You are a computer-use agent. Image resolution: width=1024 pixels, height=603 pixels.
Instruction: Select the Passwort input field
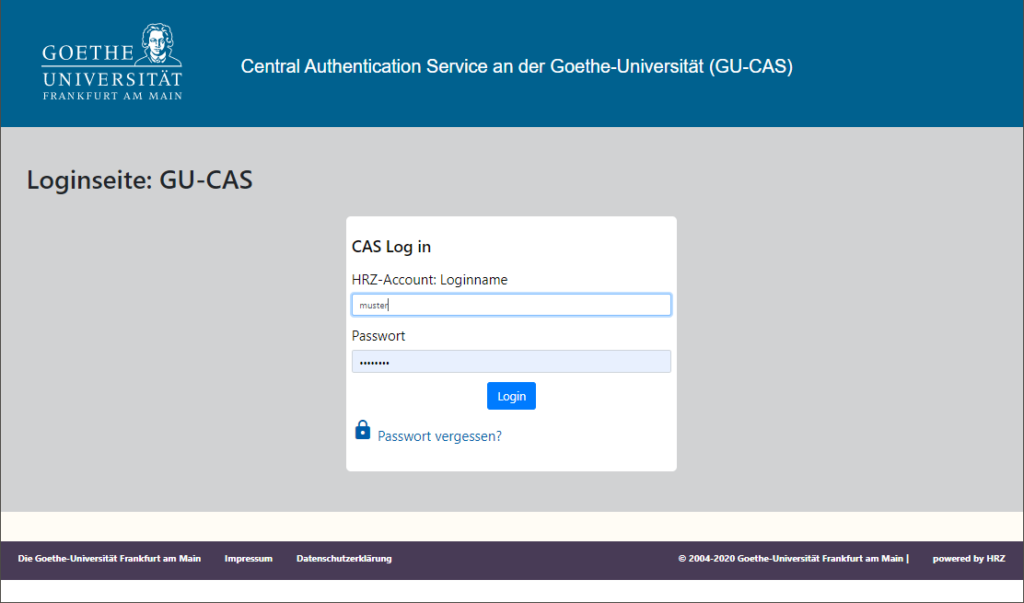[x=511, y=361]
